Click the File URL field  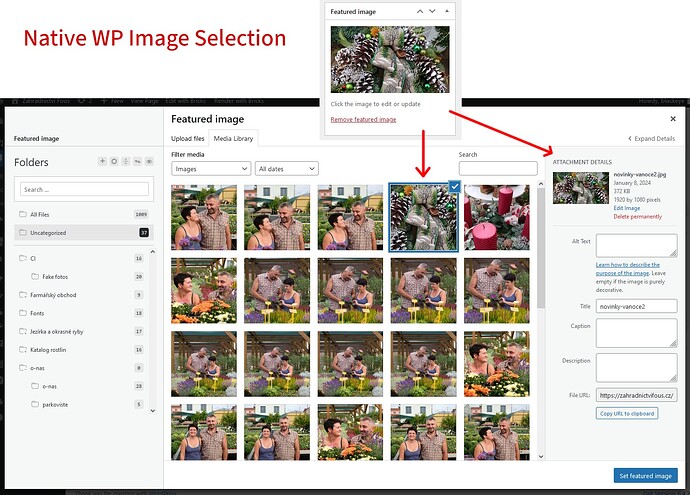636,395
